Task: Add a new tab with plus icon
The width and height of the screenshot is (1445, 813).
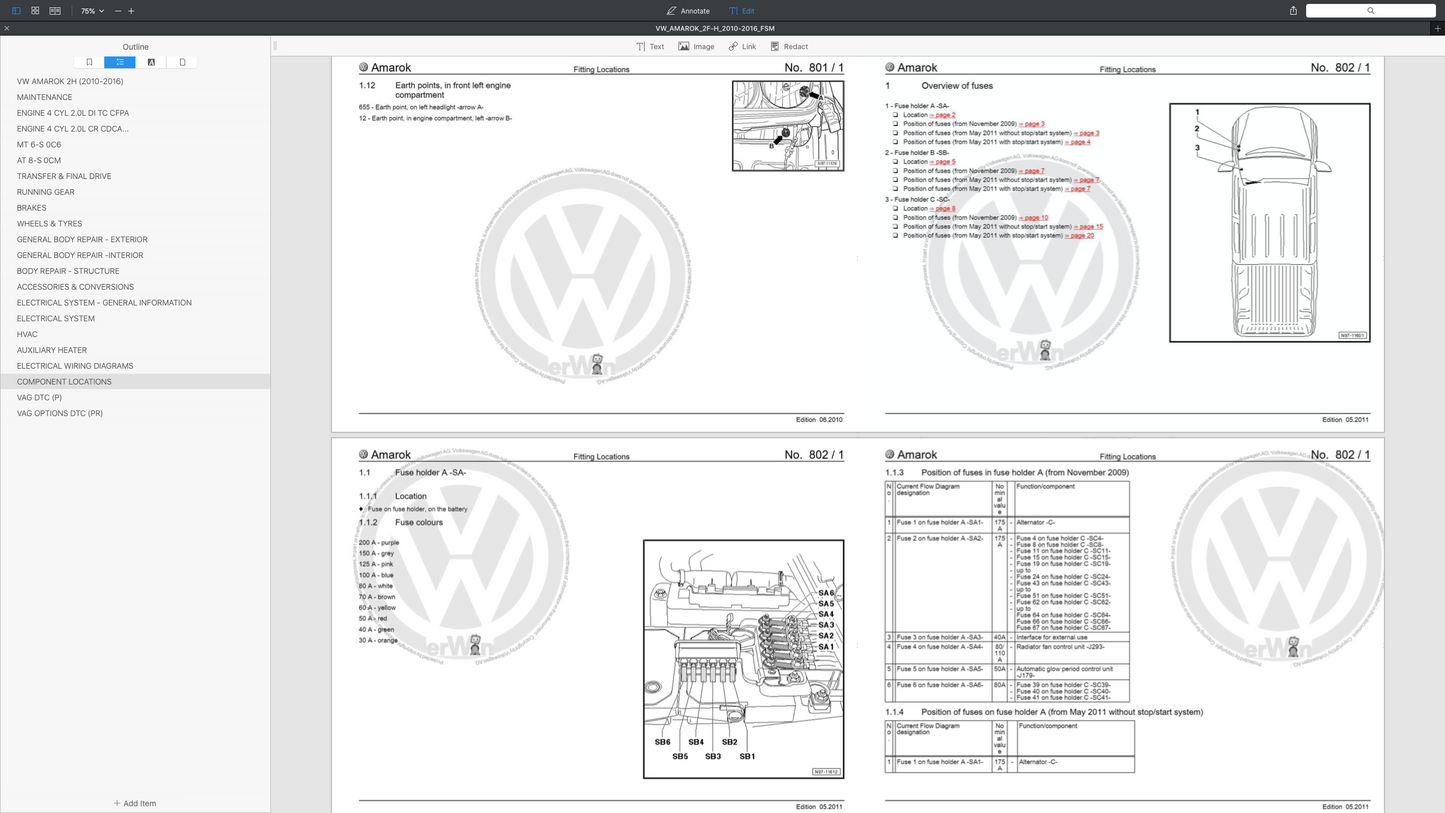Action: tap(1437, 28)
